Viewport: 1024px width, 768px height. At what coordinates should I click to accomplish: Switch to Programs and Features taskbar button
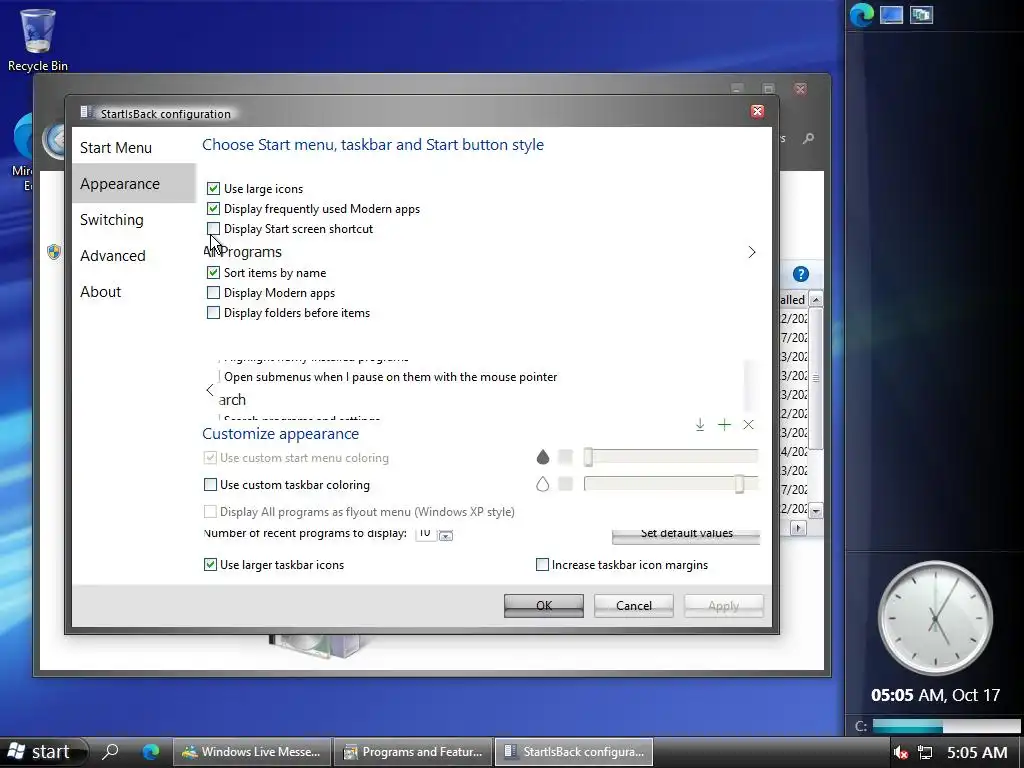(x=413, y=752)
